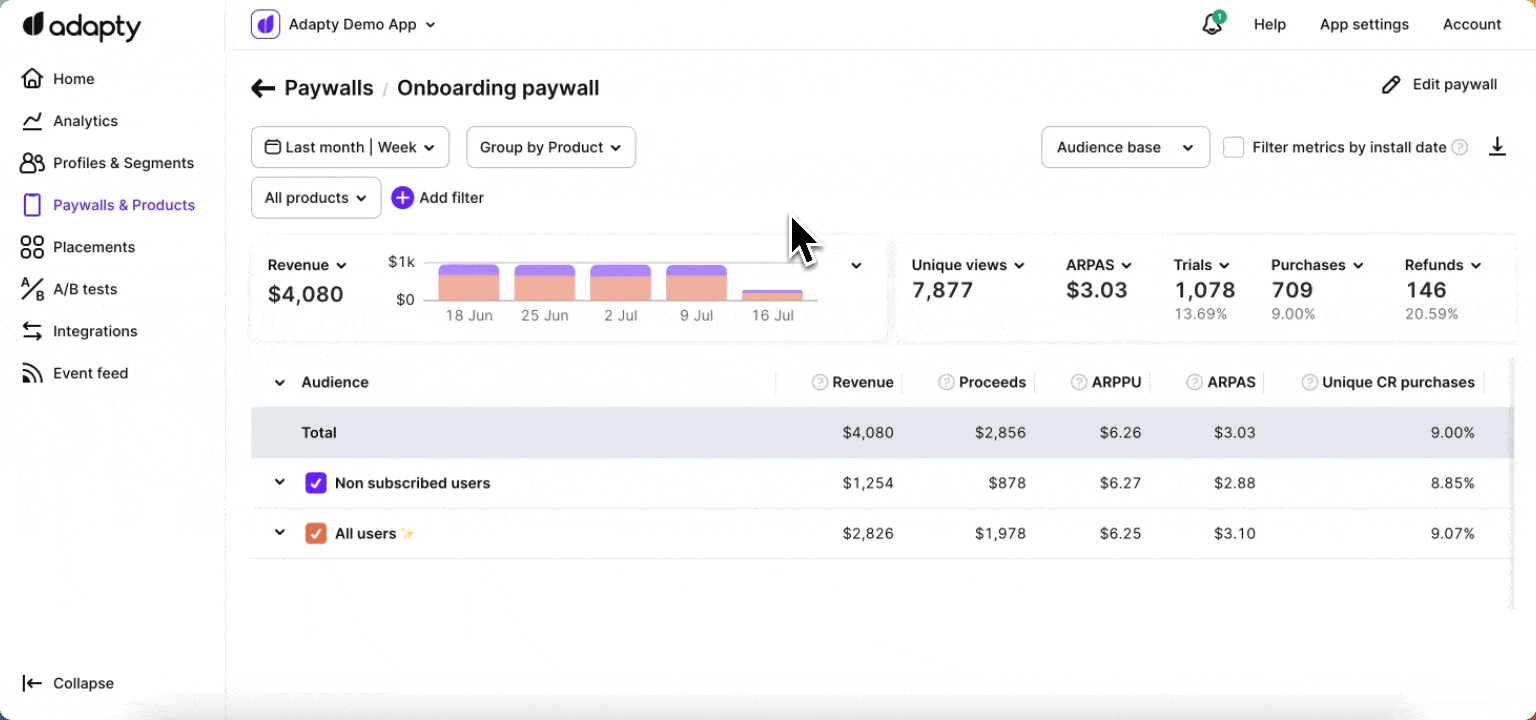
Task: Uncheck the Non subscribed users checkbox
Action: click(316, 483)
